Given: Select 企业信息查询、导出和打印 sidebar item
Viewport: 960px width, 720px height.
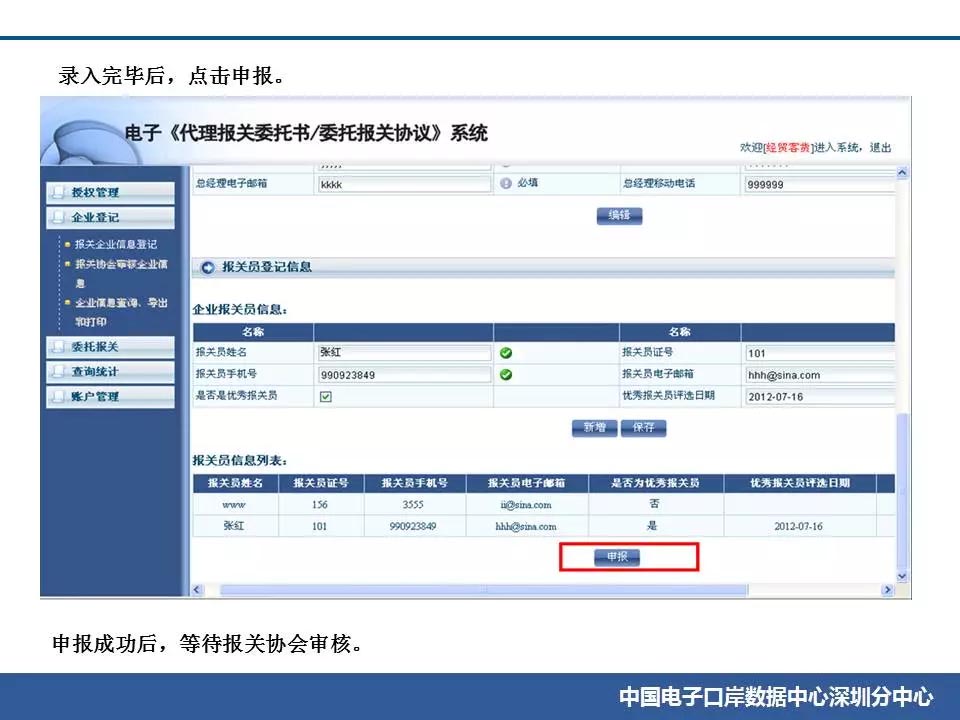Looking at the screenshot, I should [121, 312].
